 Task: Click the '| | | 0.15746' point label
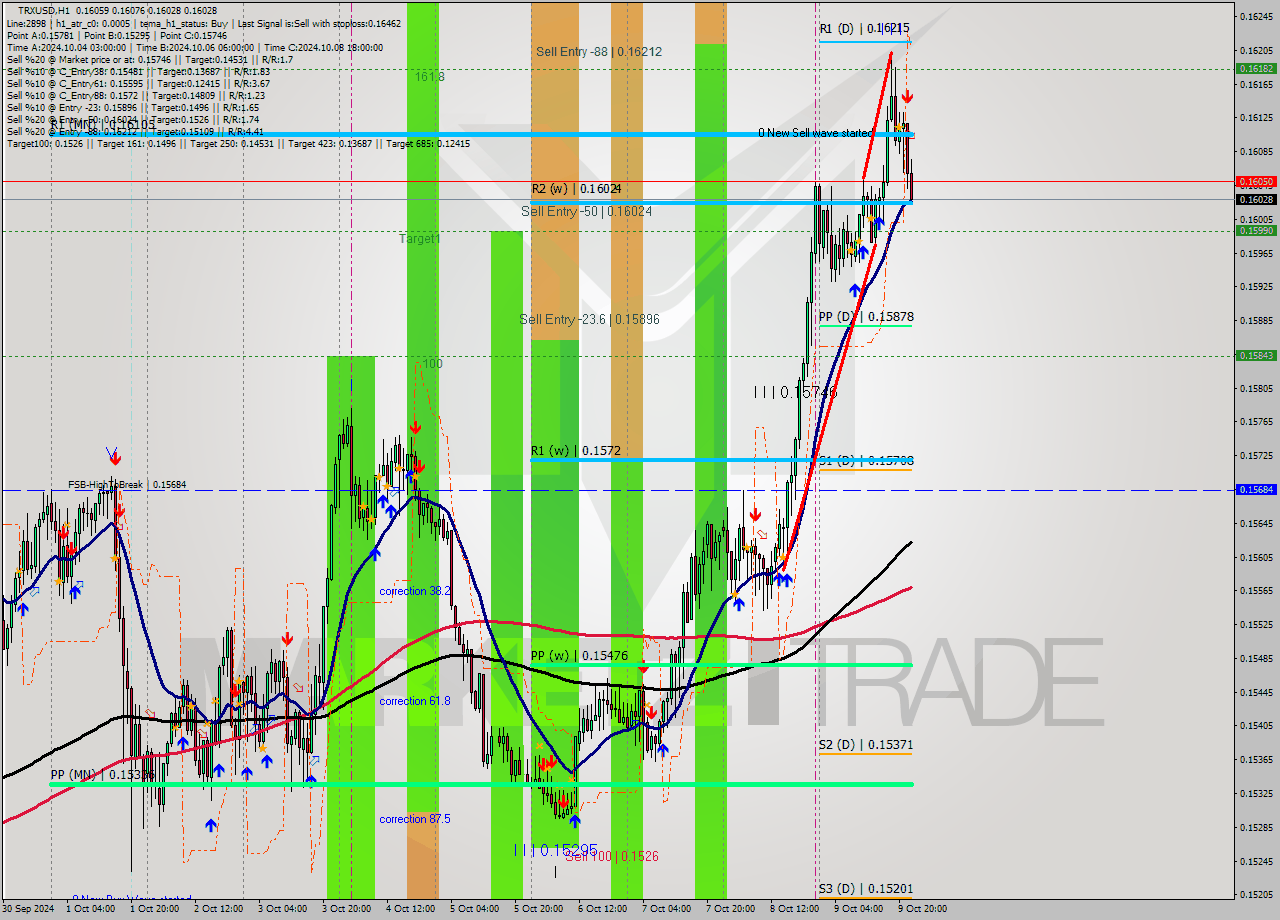coord(795,393)
